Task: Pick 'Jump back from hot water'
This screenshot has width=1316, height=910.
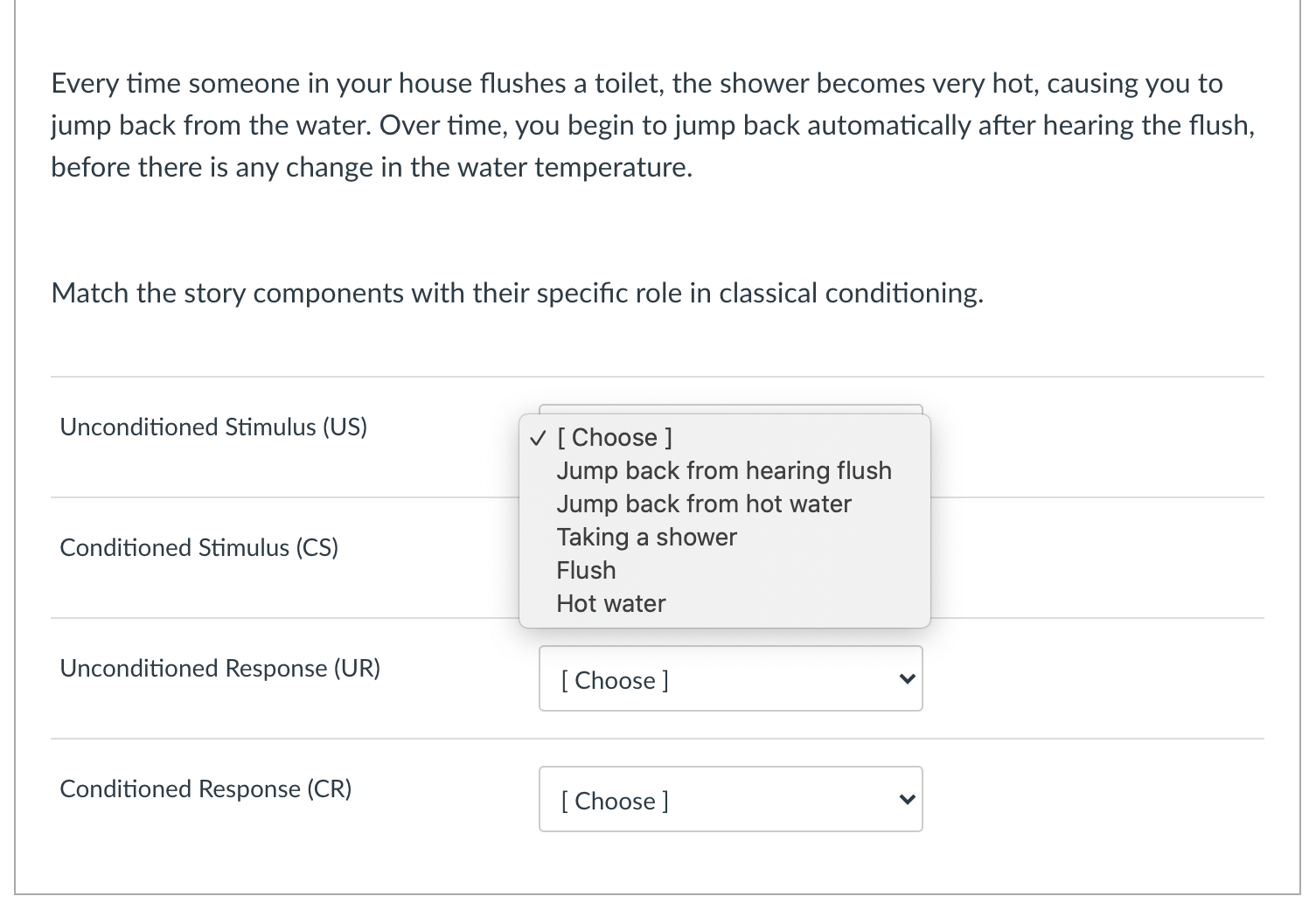Action: coord(704,504)
